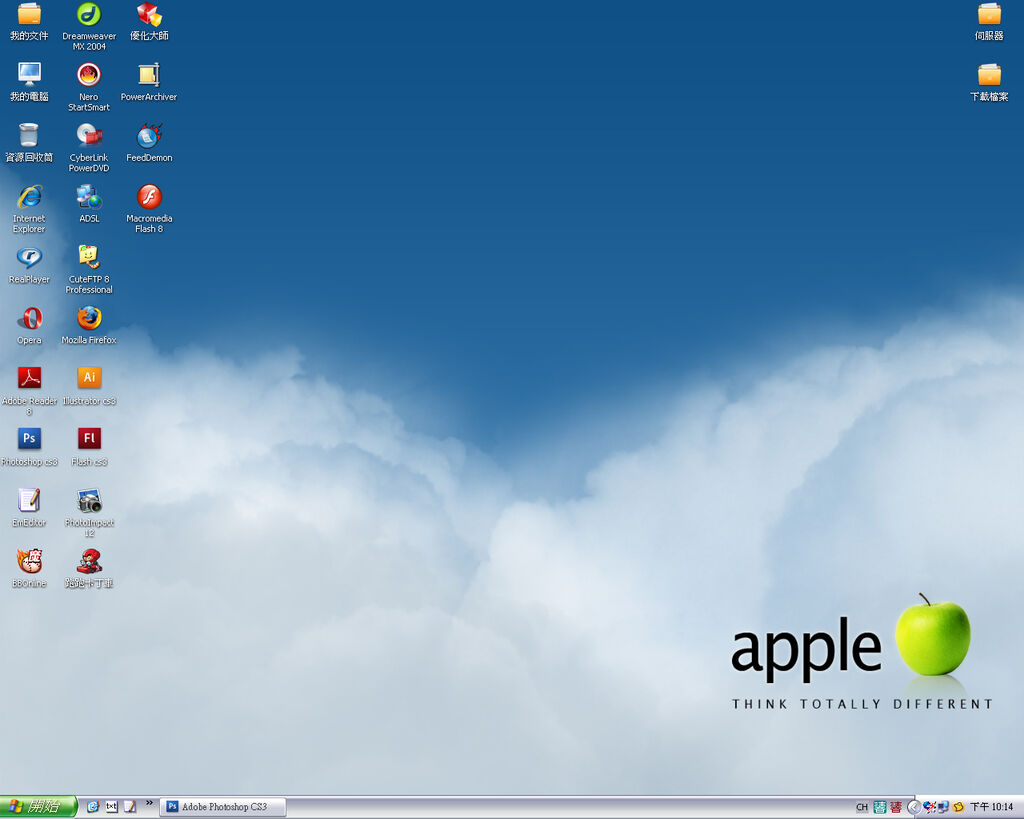Click the red input method icon
The image size is (1024, 819).
(896, 808)
